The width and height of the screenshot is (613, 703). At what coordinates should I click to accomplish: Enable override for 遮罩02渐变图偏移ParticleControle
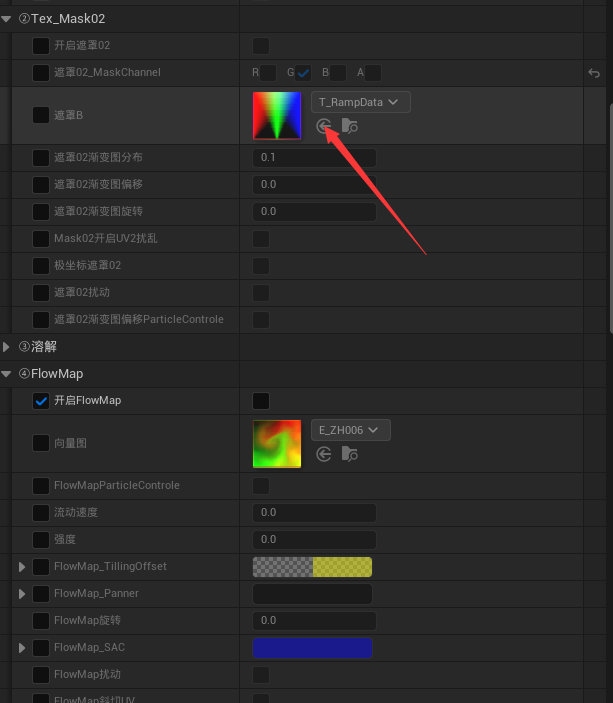[x=41, y=320]
